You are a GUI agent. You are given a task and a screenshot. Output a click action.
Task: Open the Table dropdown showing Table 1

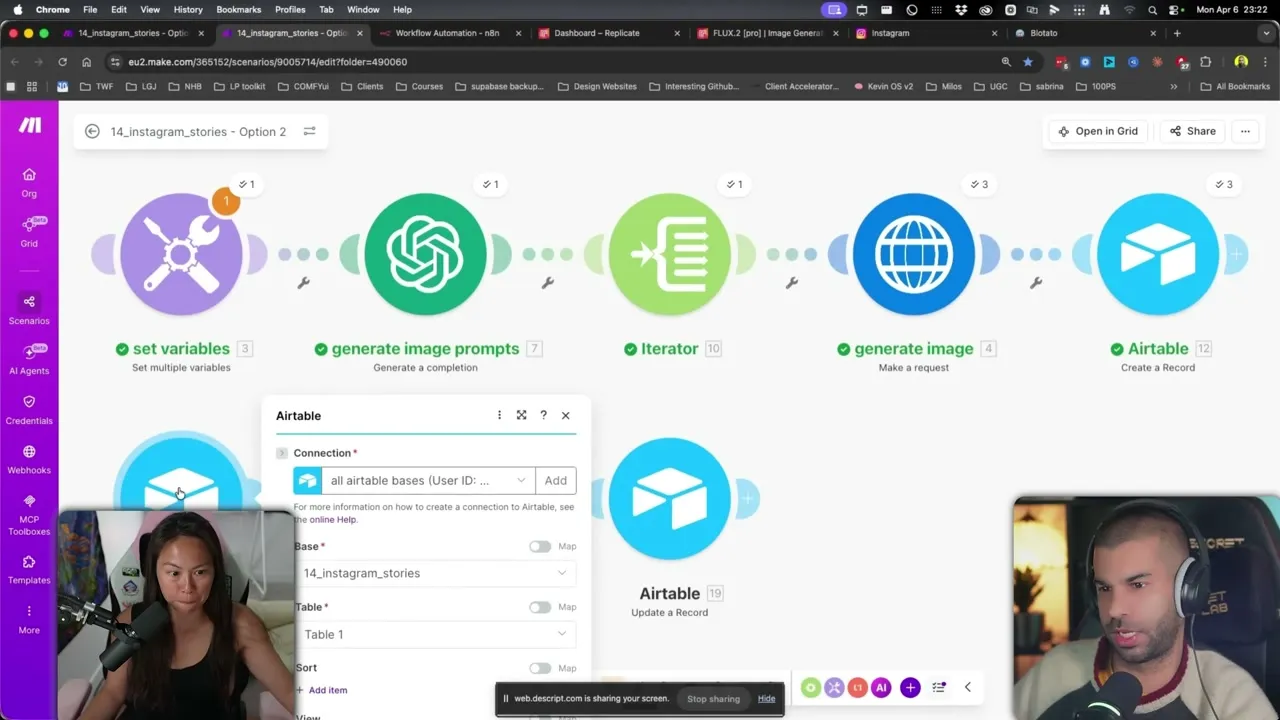click(x=435, y=634)
